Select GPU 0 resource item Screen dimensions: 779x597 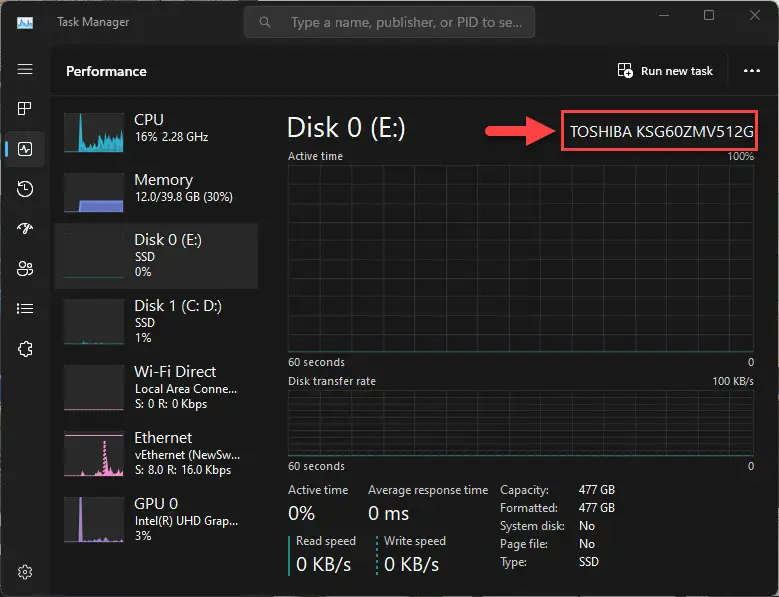pyautogui.click(x=156, y=520)
